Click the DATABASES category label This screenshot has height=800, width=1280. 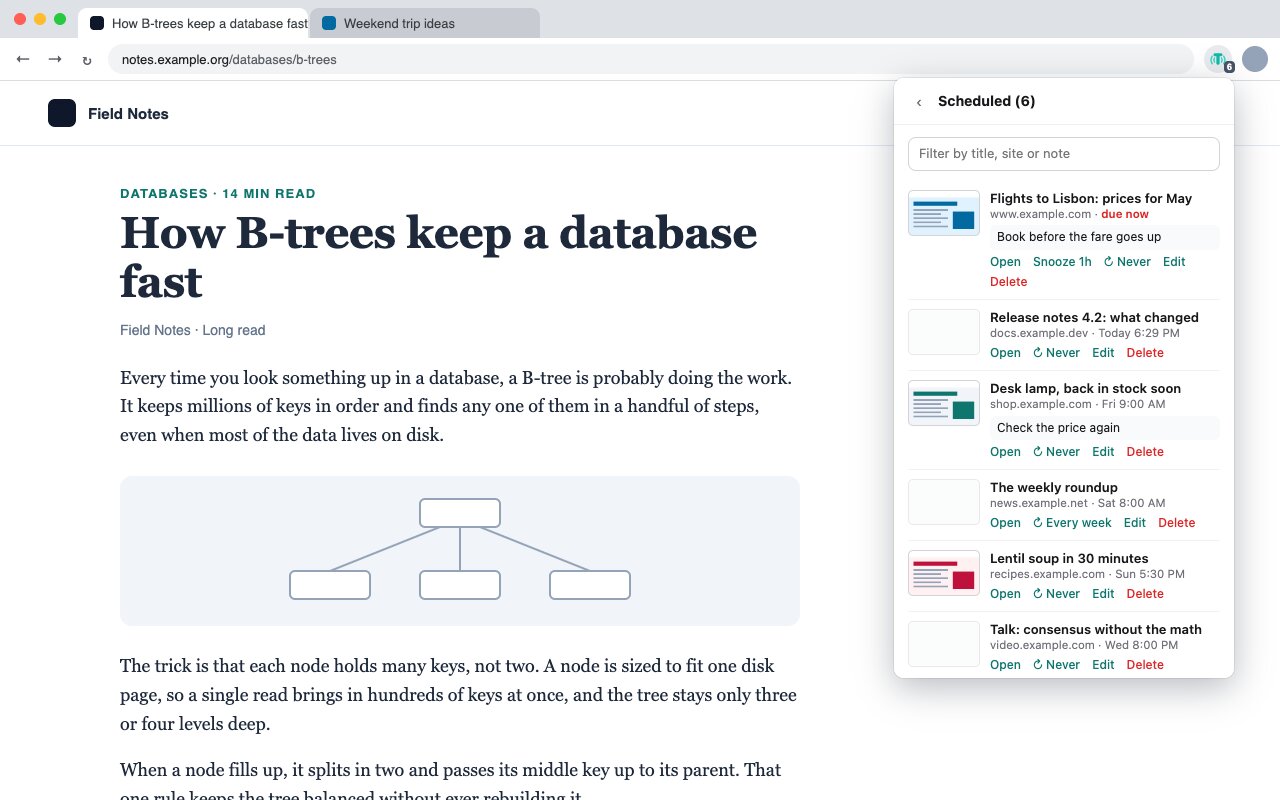tap(164, 194)
